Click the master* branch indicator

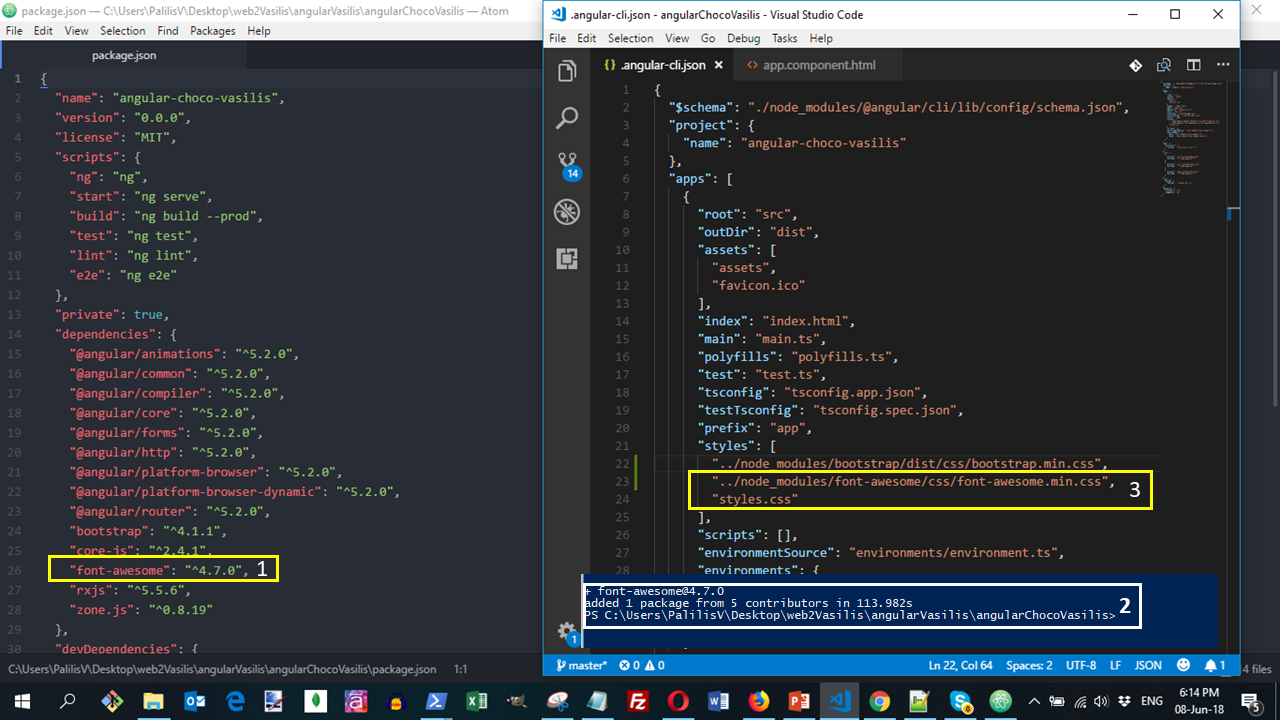pos(583,664)
